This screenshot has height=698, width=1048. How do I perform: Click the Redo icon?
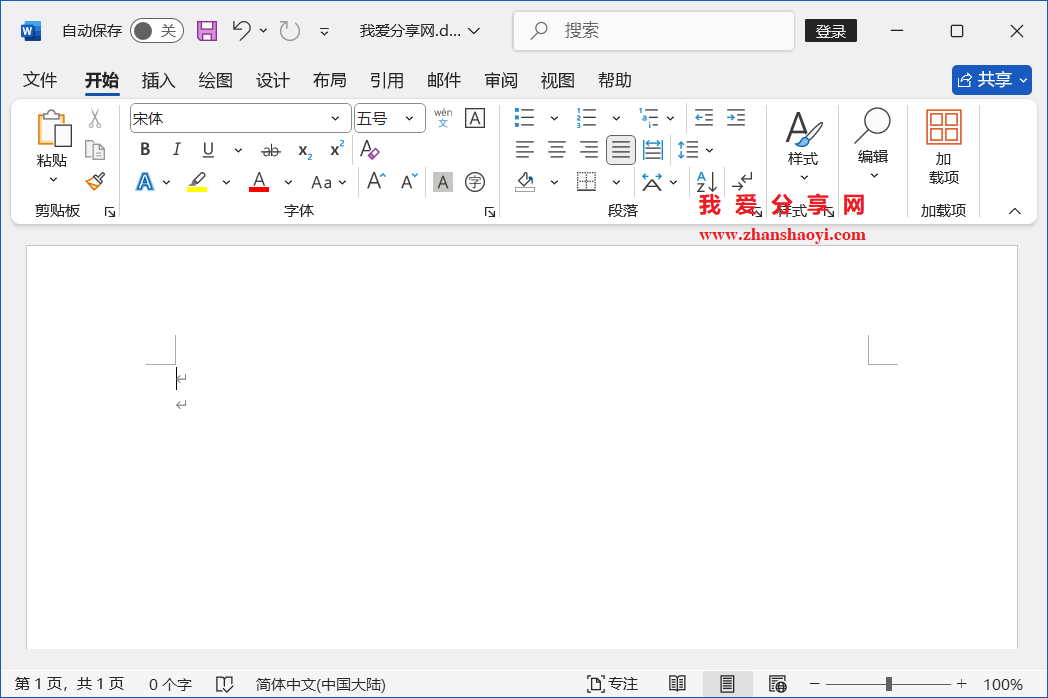click(289, 31)
